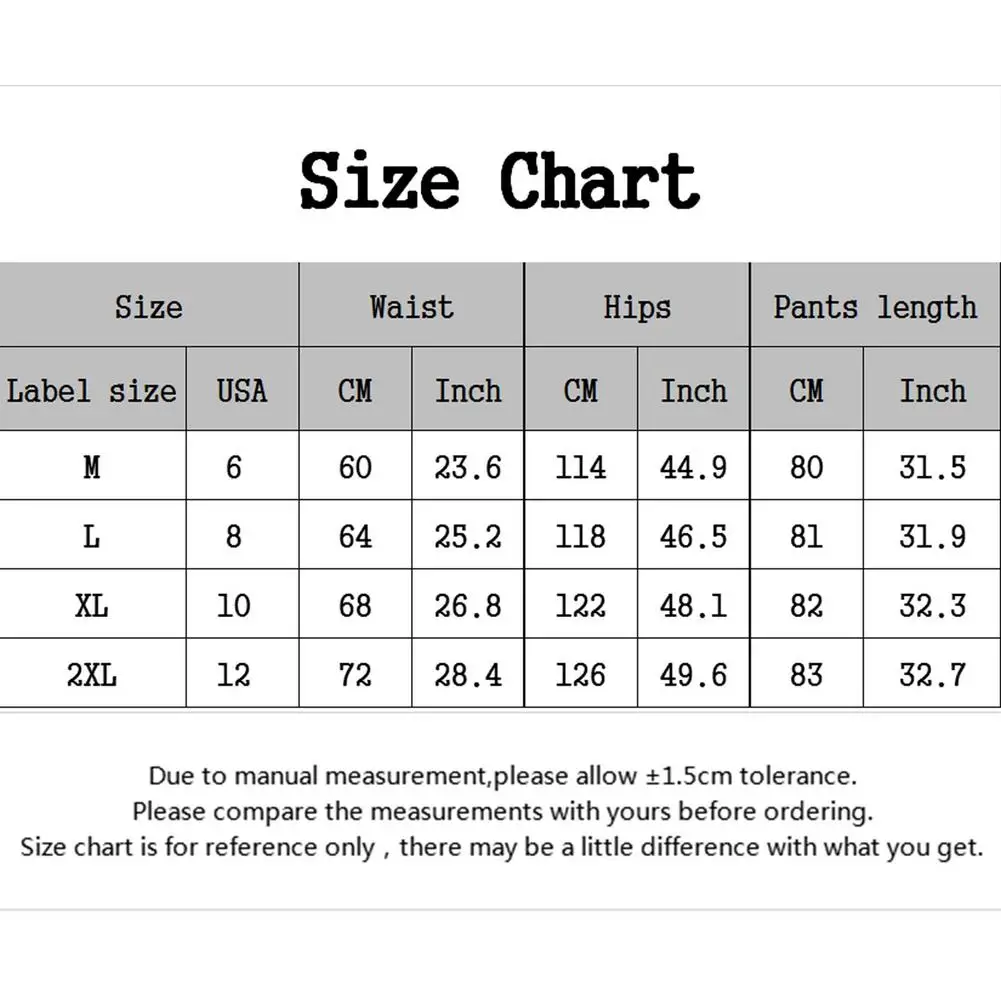Click USA size 6 cell

tap(234, 467)
